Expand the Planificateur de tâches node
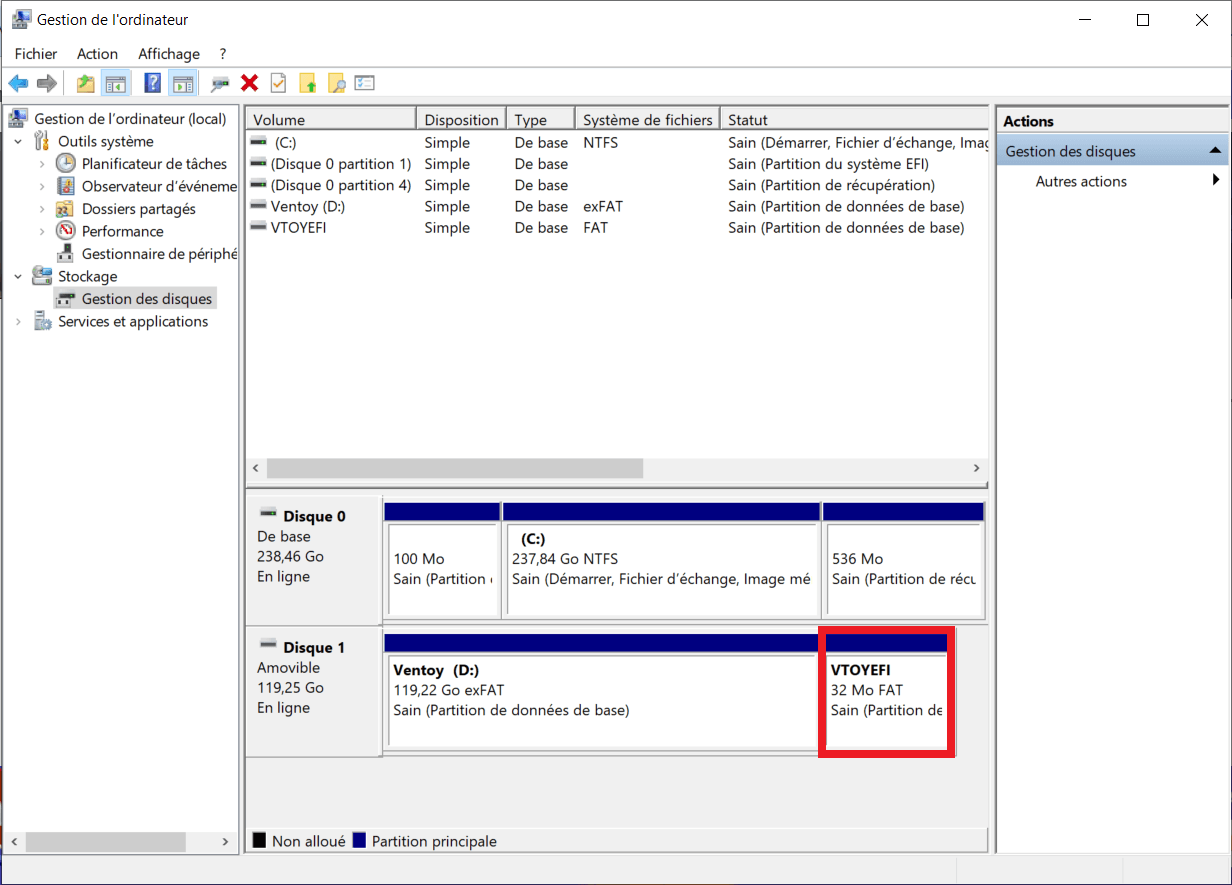1232x885 pixels. (x=41, y=164)
